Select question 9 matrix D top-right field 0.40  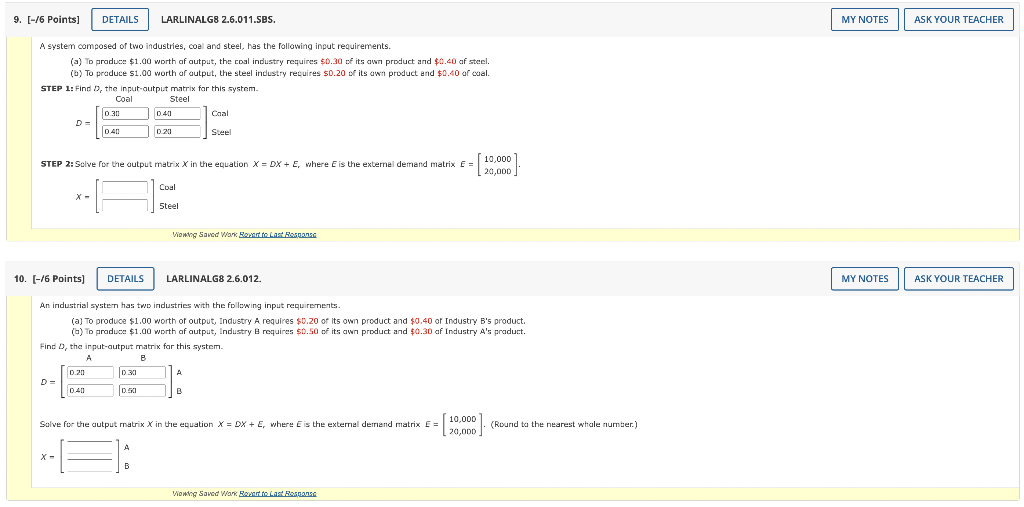(x=178, y=114)
